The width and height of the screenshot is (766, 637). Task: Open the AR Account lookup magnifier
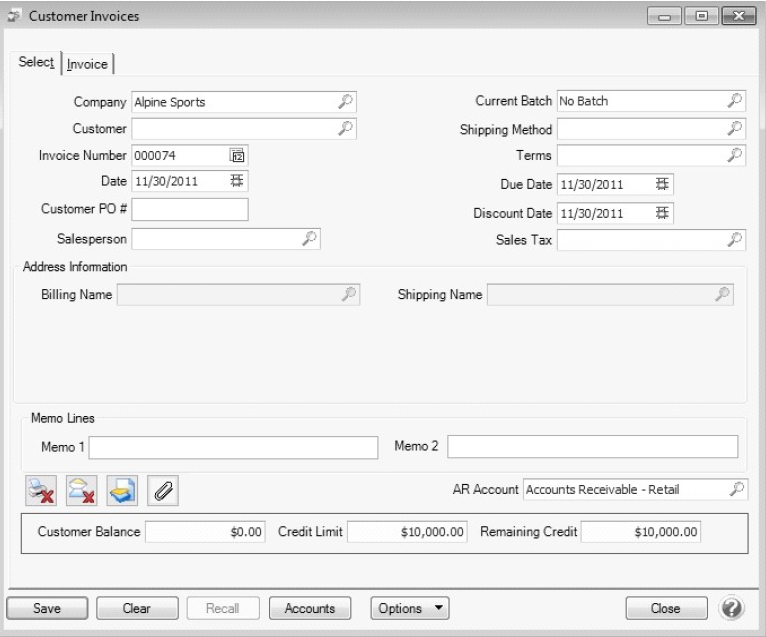[x=735, y=489]
